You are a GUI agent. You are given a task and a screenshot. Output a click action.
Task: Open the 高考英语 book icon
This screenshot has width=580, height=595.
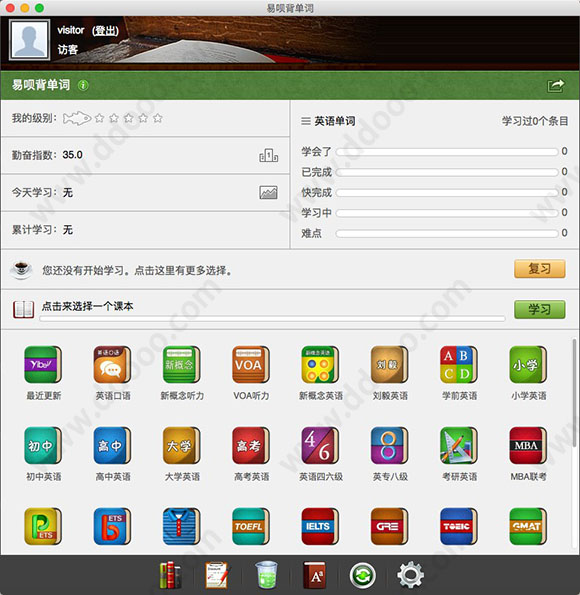pyautogui.click(x=251, y=445)
